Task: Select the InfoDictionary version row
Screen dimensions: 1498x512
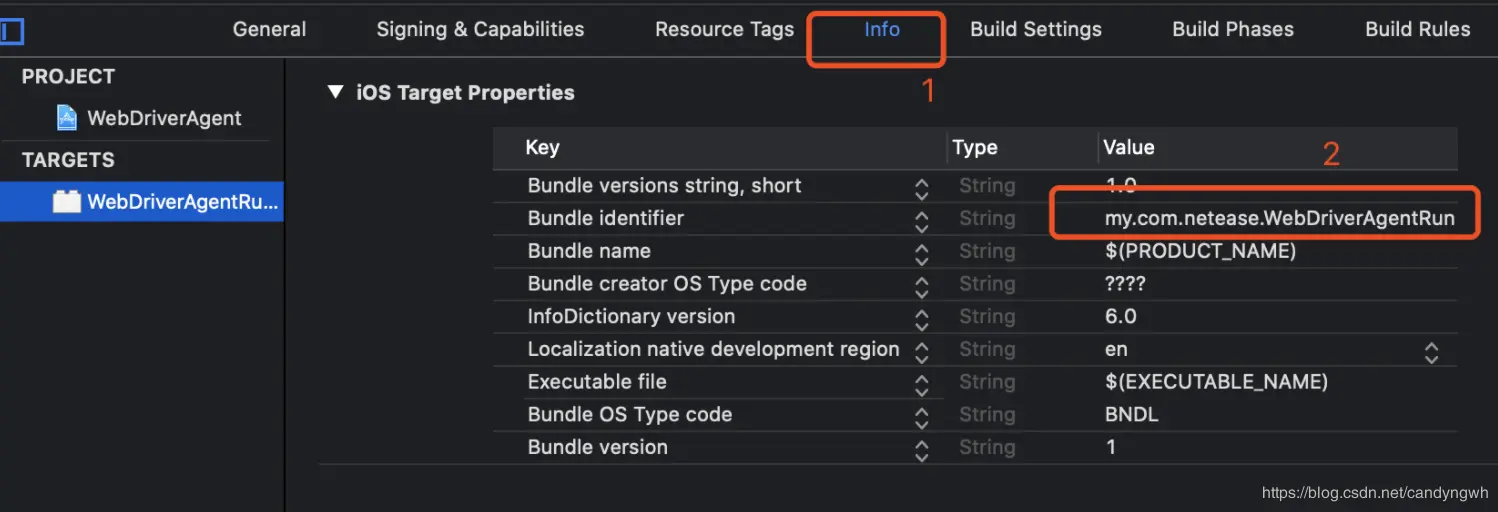Action: pyautogui.click(x=631, y=317)
